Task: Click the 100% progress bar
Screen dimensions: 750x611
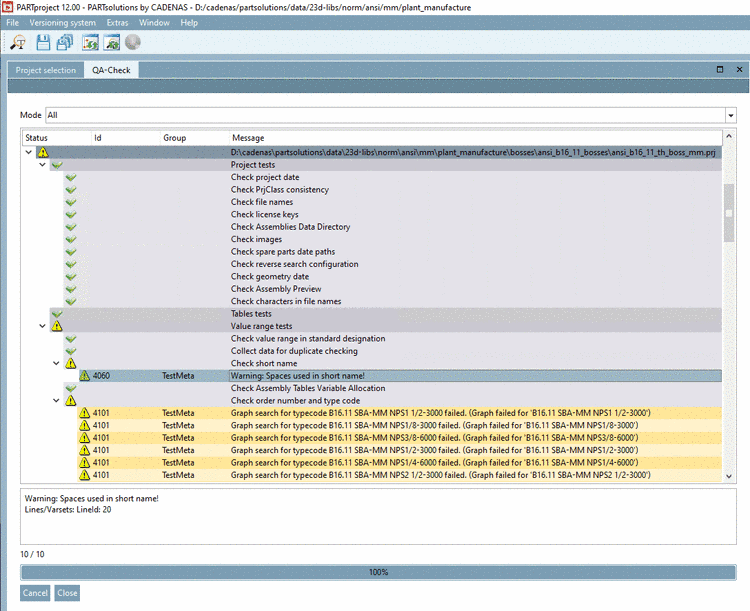Action: [378, 572]
